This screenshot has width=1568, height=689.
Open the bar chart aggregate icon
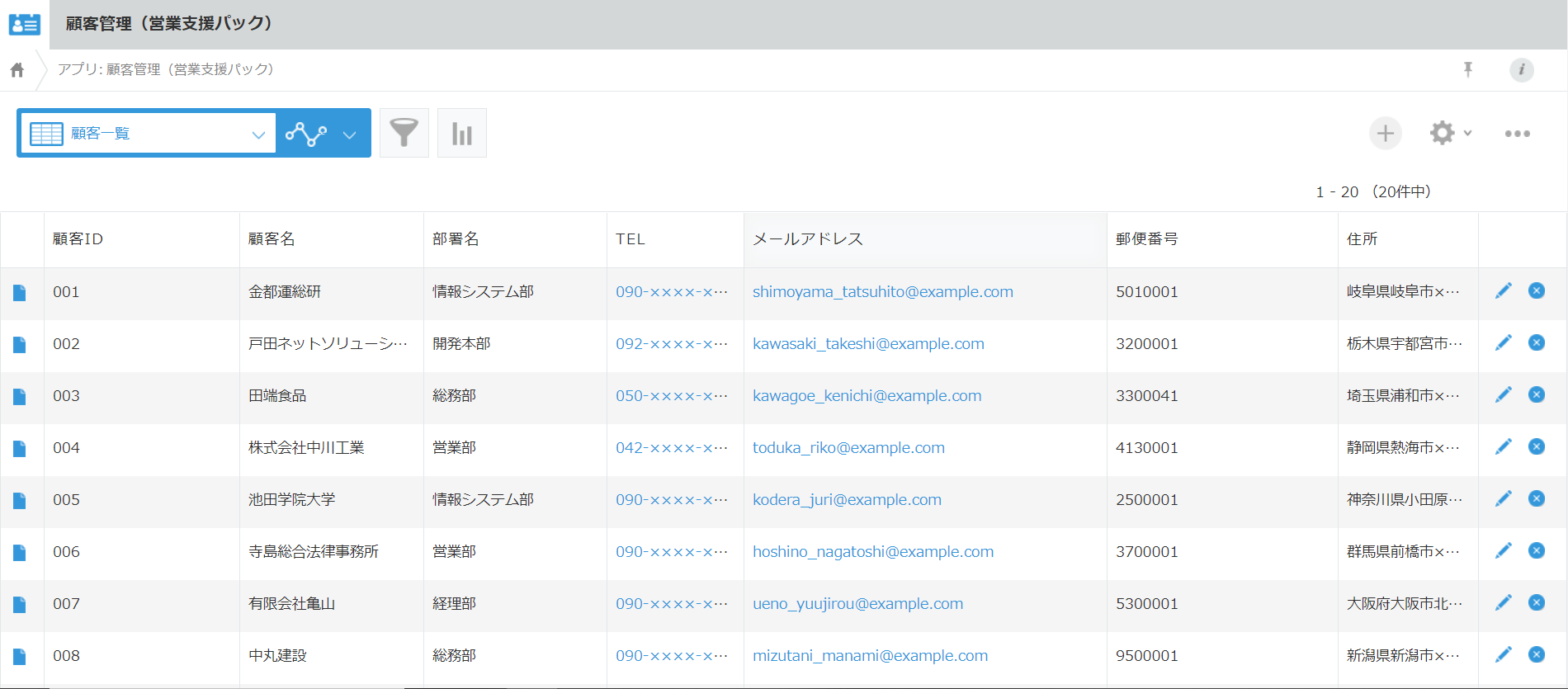[461, 133]
